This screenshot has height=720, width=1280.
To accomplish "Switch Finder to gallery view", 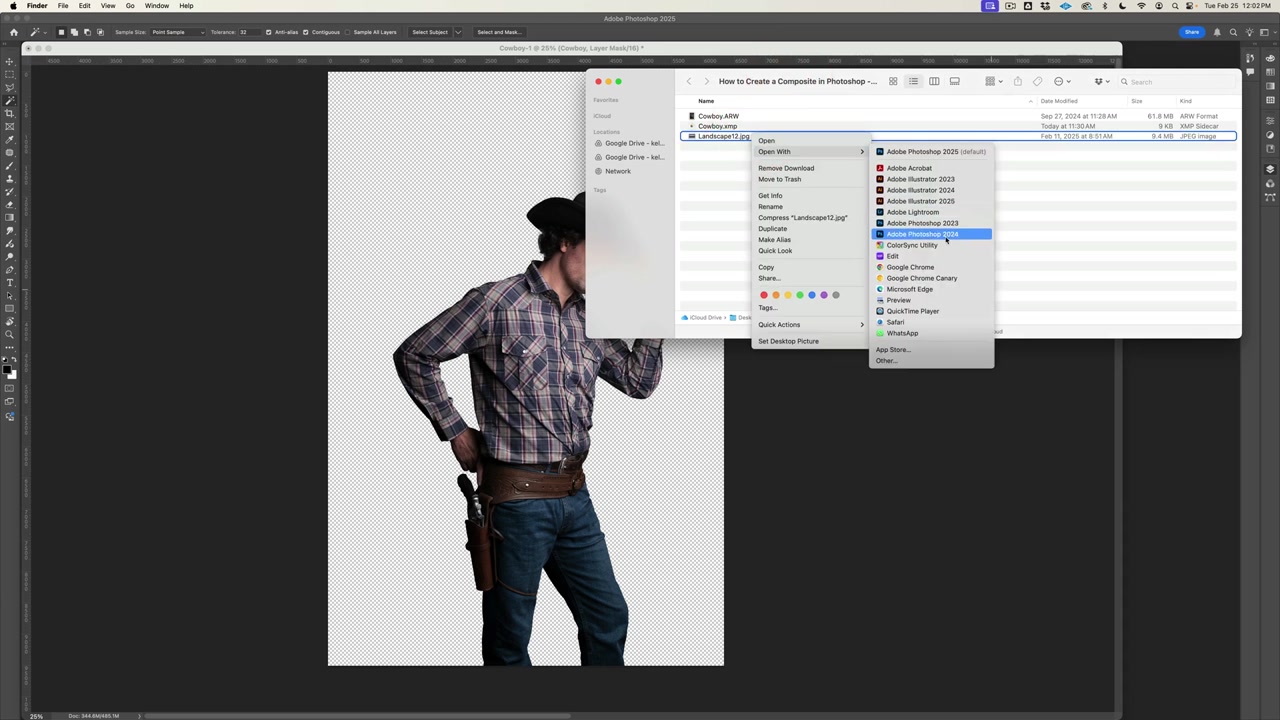I will click(955, 82).
